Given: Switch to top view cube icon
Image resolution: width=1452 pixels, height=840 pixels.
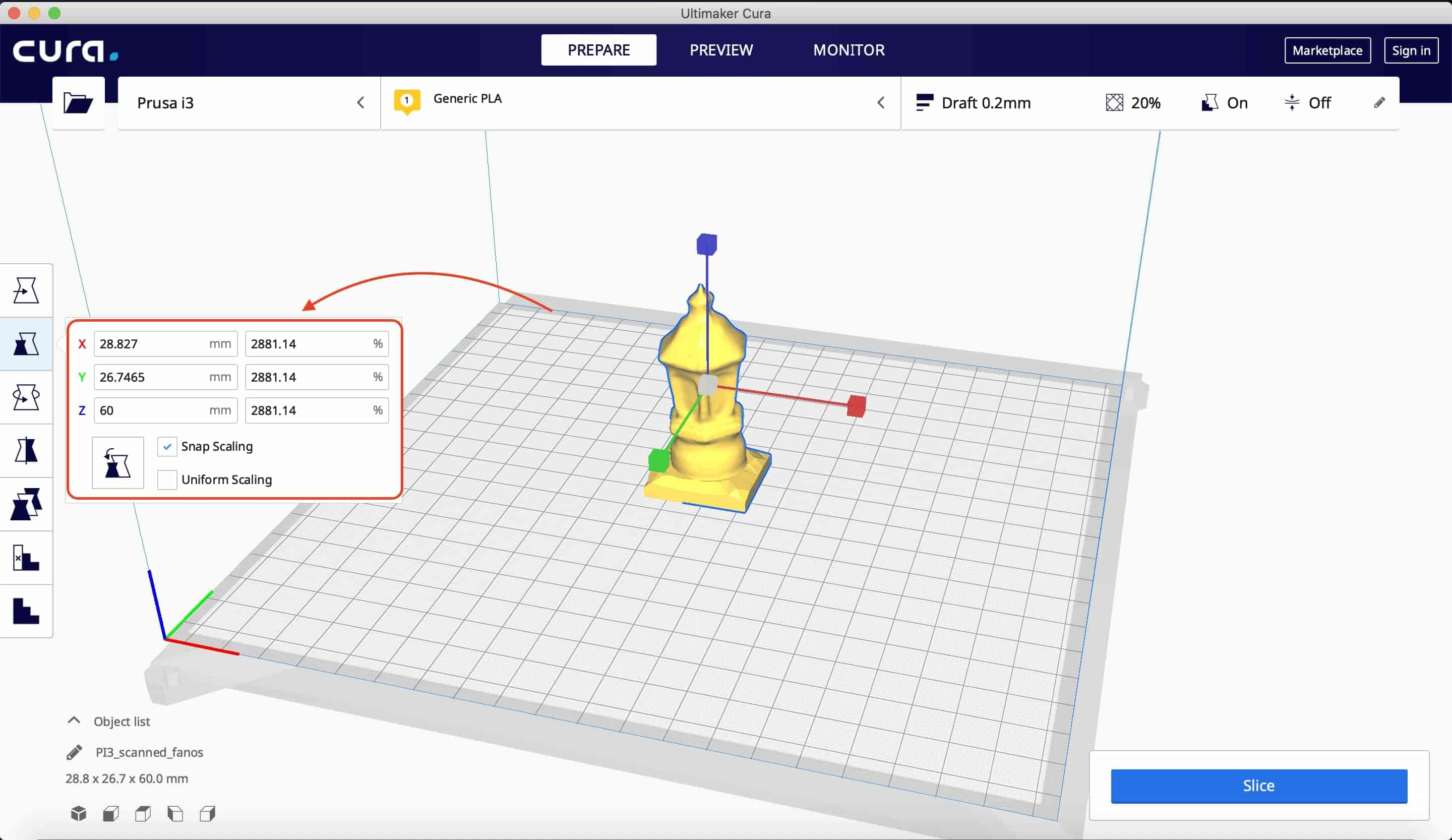Looking at the screenshot, I should point(143,813).
